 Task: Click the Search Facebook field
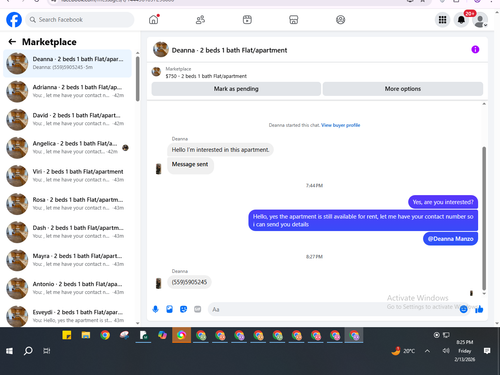pos(80,20)
